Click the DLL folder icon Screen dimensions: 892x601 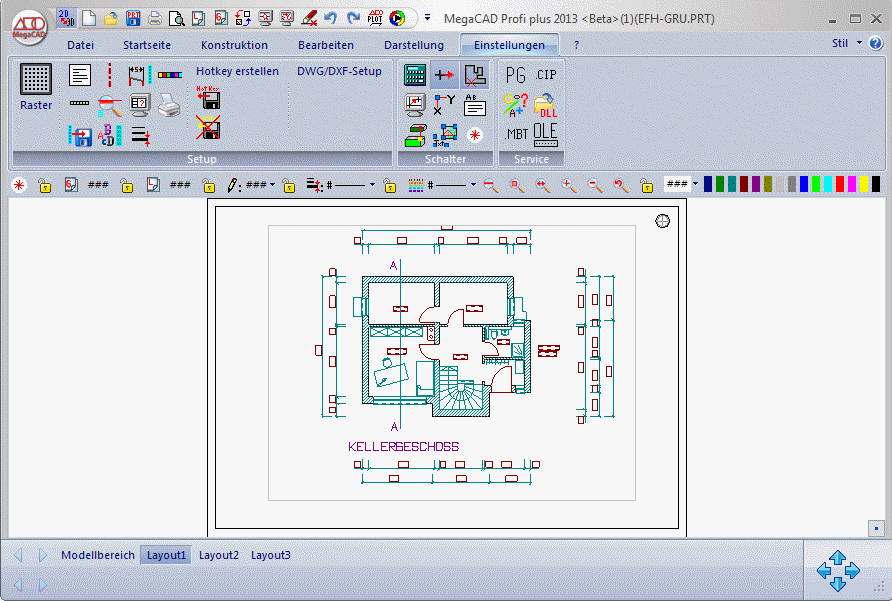(x=545, y=105)
